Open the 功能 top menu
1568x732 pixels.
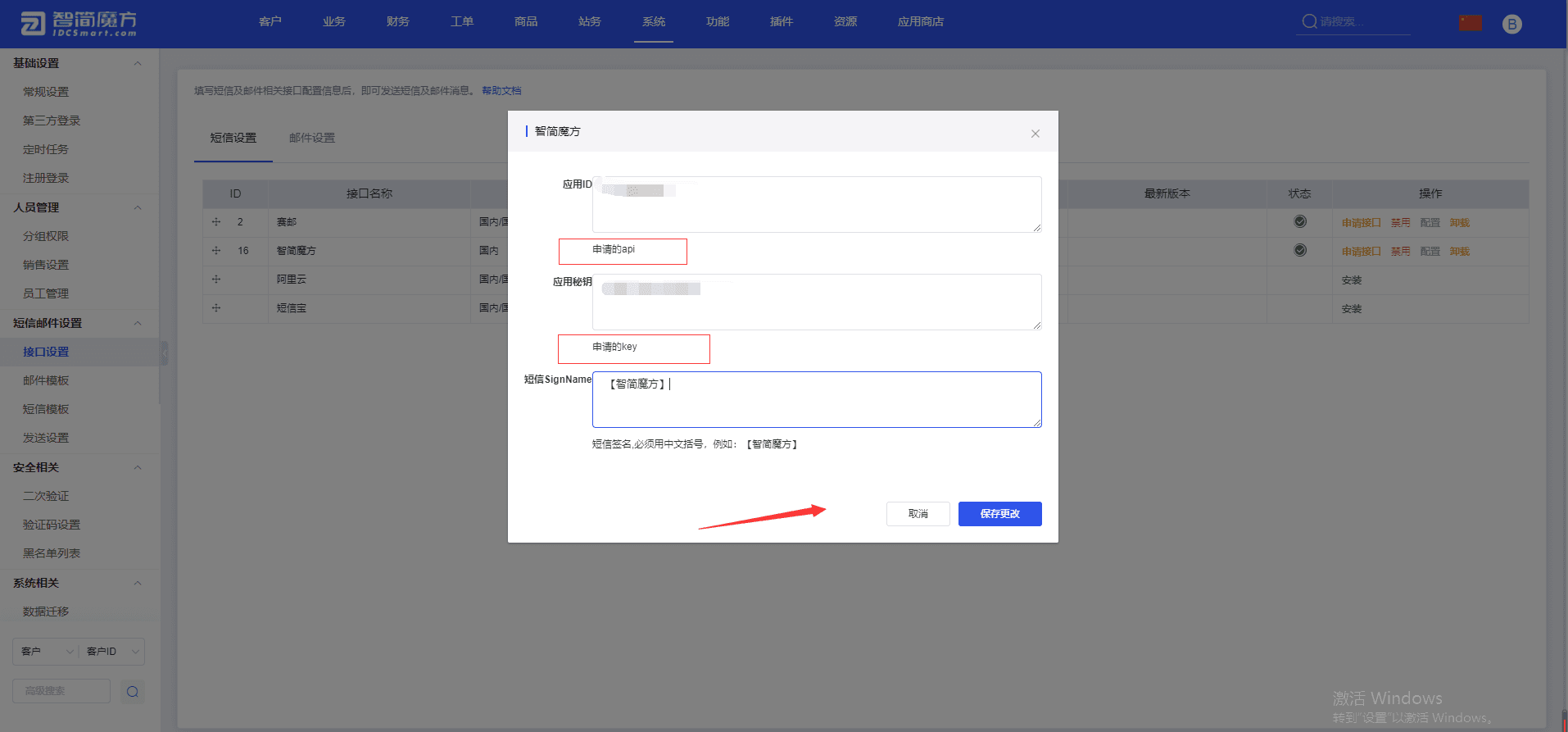point(718,22)
